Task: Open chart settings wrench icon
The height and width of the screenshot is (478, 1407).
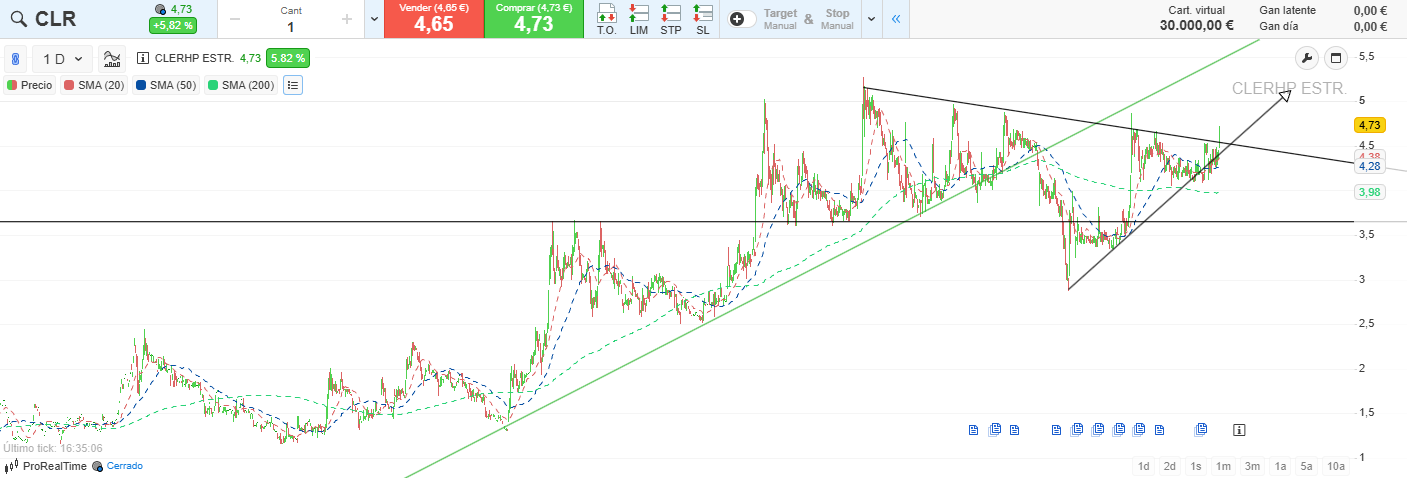Action: [1306, 58]
